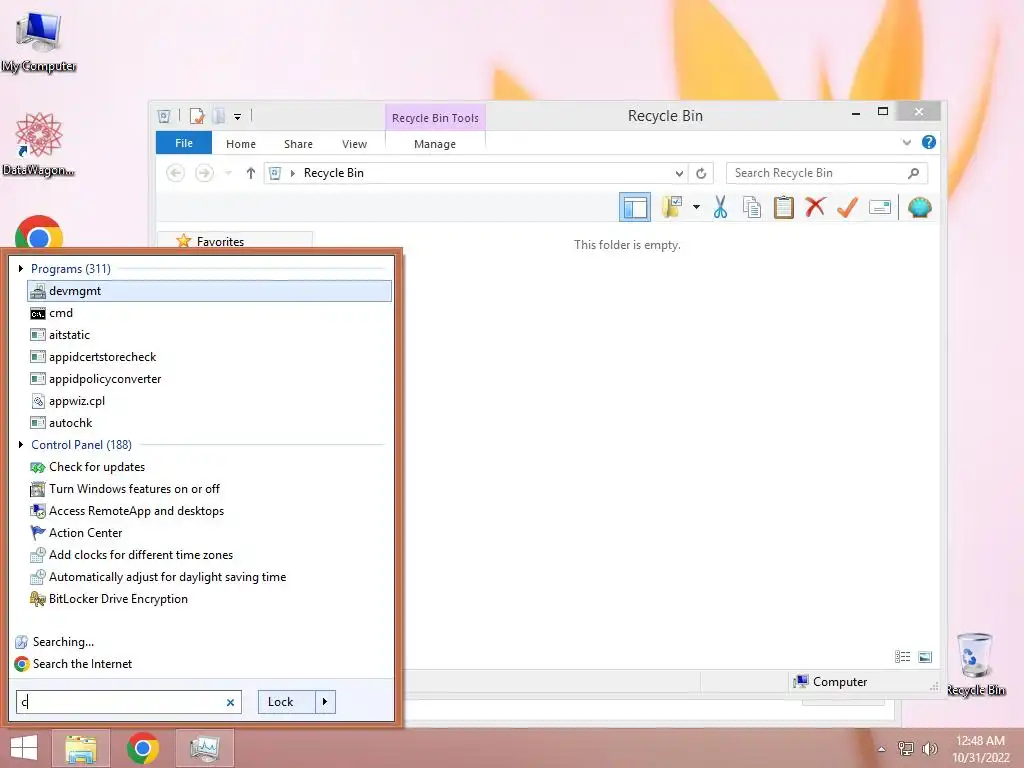Click the Back navigation arrow

[x=175, y=173]
